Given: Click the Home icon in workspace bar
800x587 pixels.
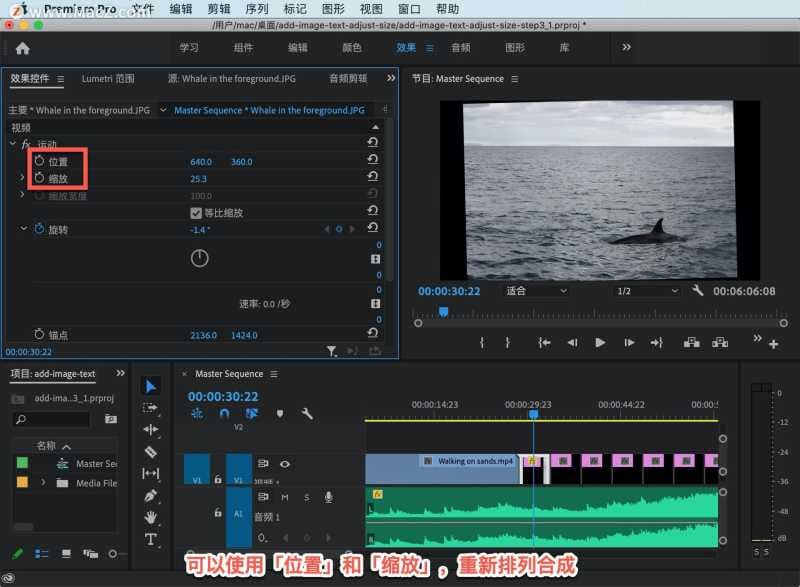Looking at the screenshot, I should pos(22,48).
